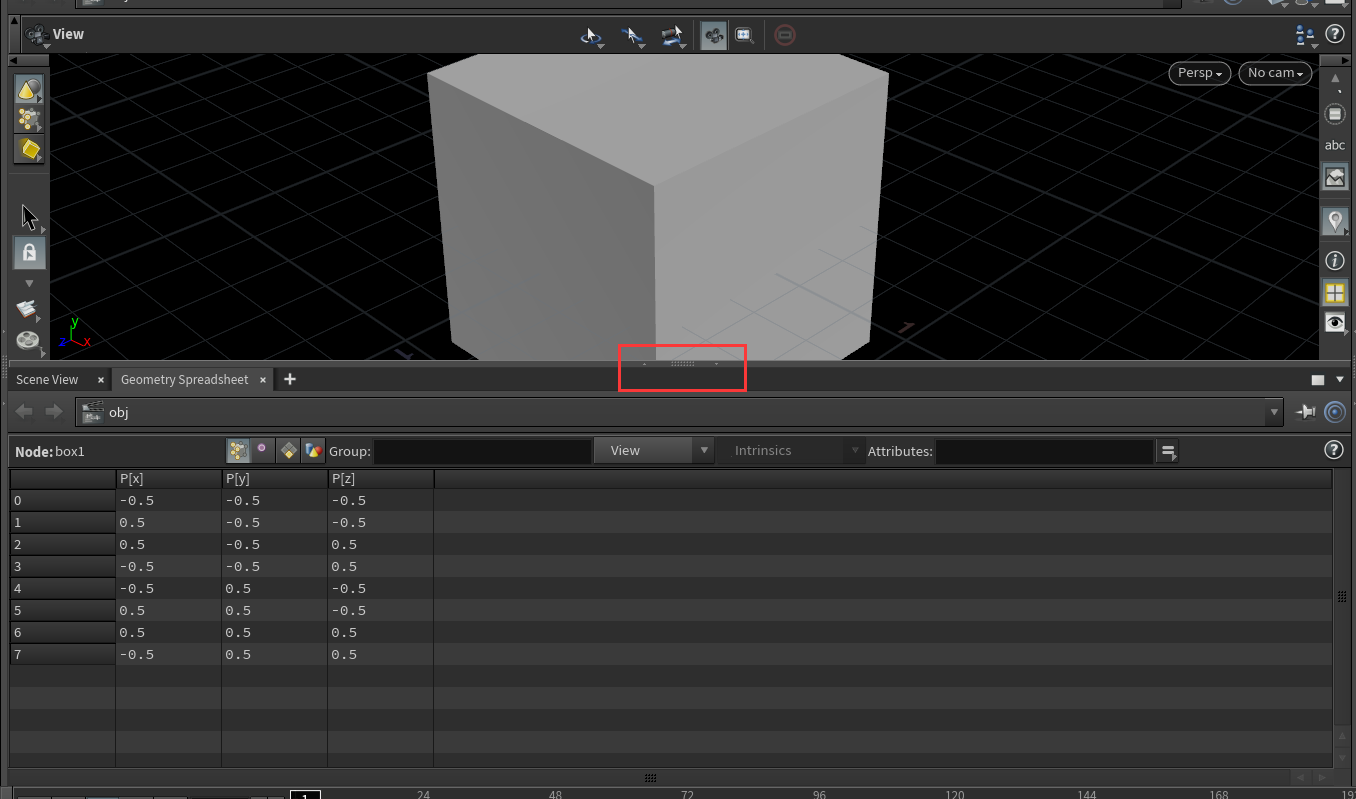Select the View tool in the viewport toolbar
1356x799 pixels.
point(592,36)
